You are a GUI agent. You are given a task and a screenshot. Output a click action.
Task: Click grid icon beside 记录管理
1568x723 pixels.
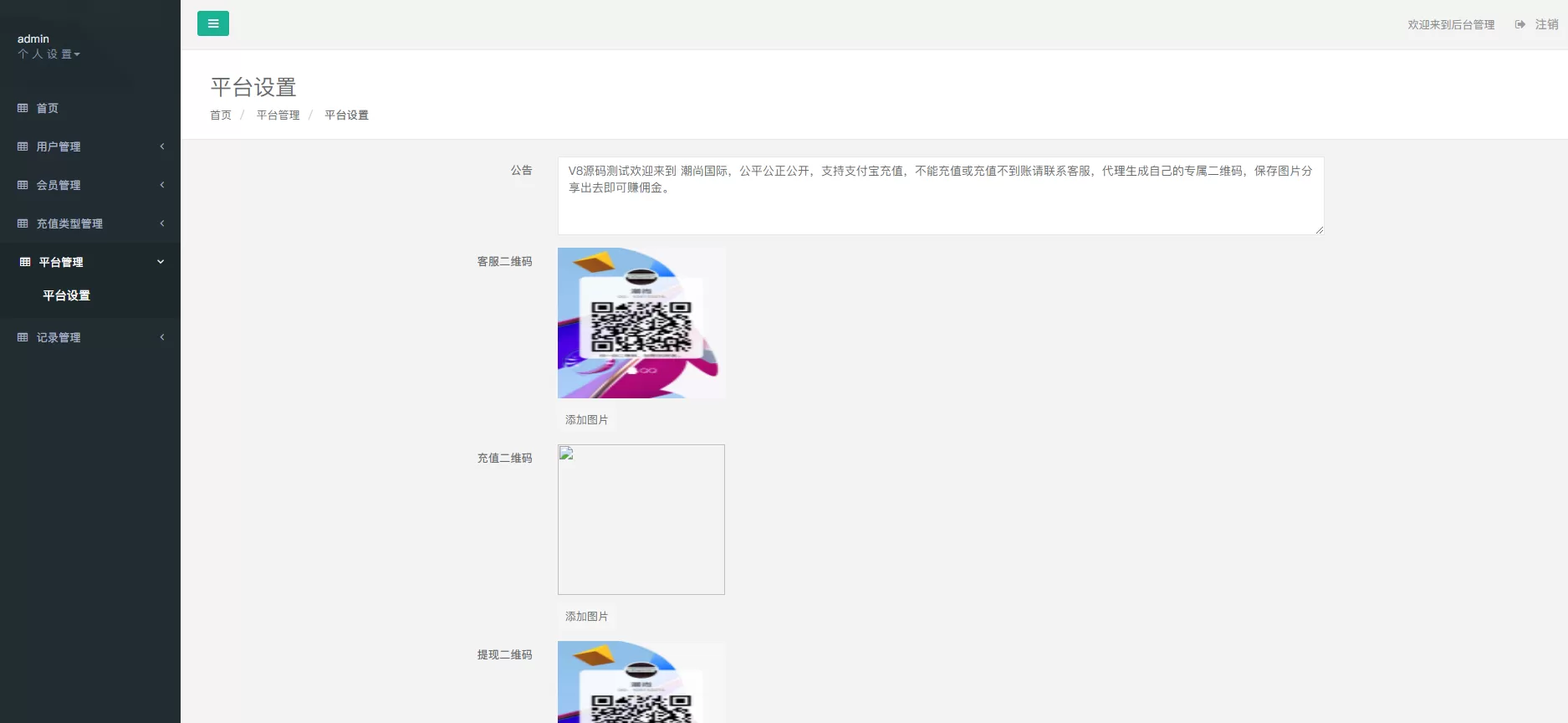pyautogui.click(x=23, y=337)
